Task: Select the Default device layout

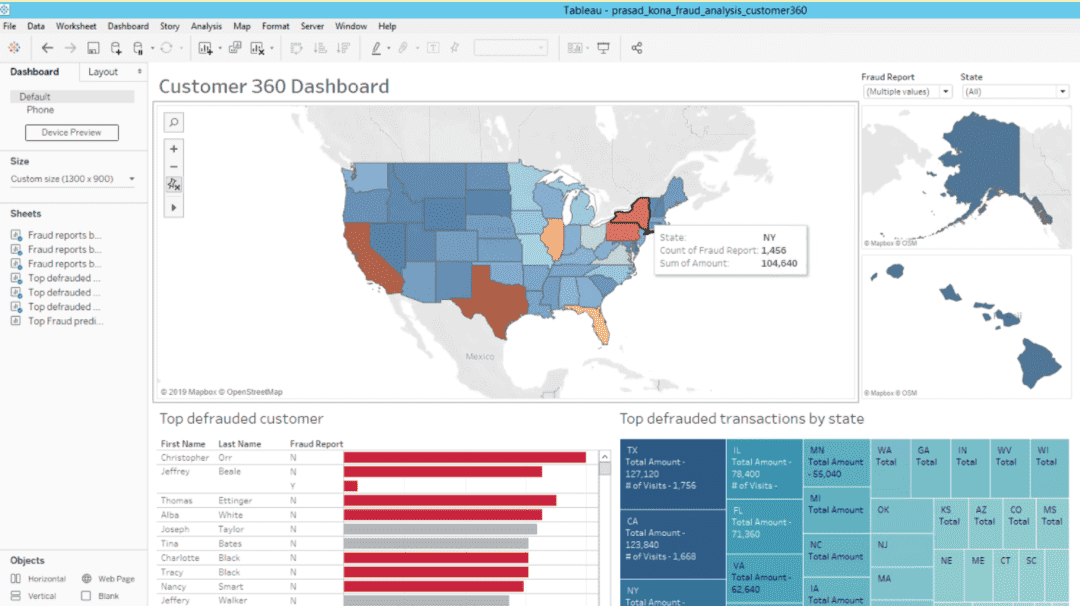Action: click(x=35, y=97)
